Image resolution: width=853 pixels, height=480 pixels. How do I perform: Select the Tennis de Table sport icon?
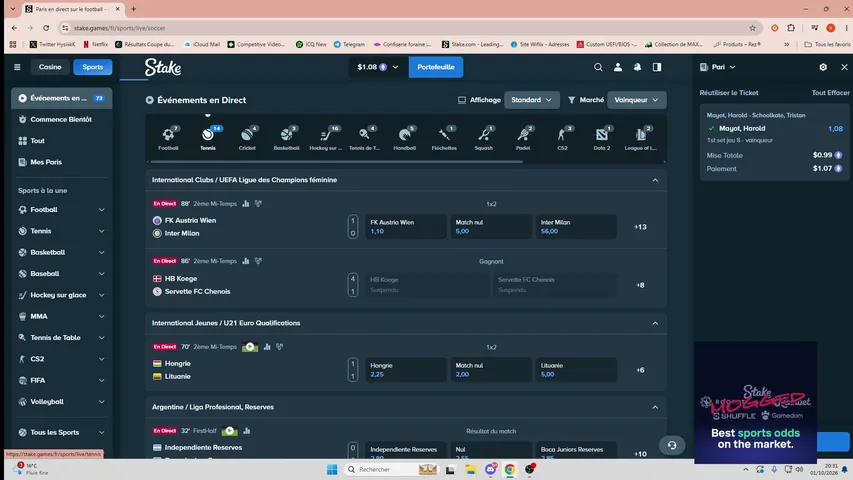364,138
